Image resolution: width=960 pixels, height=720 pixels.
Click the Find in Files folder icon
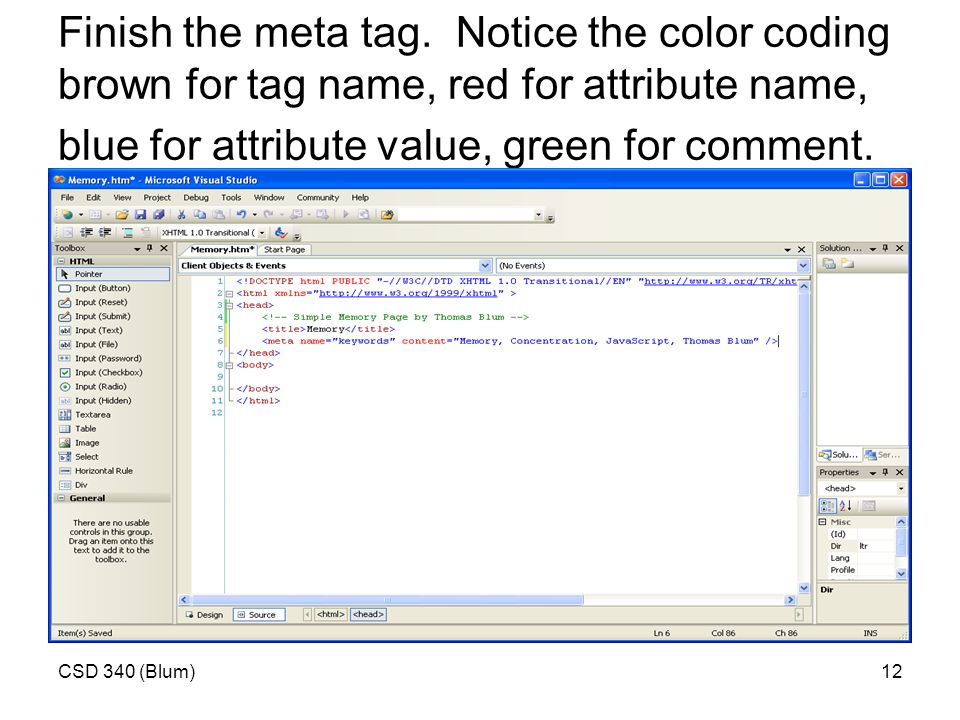point(386,215)
